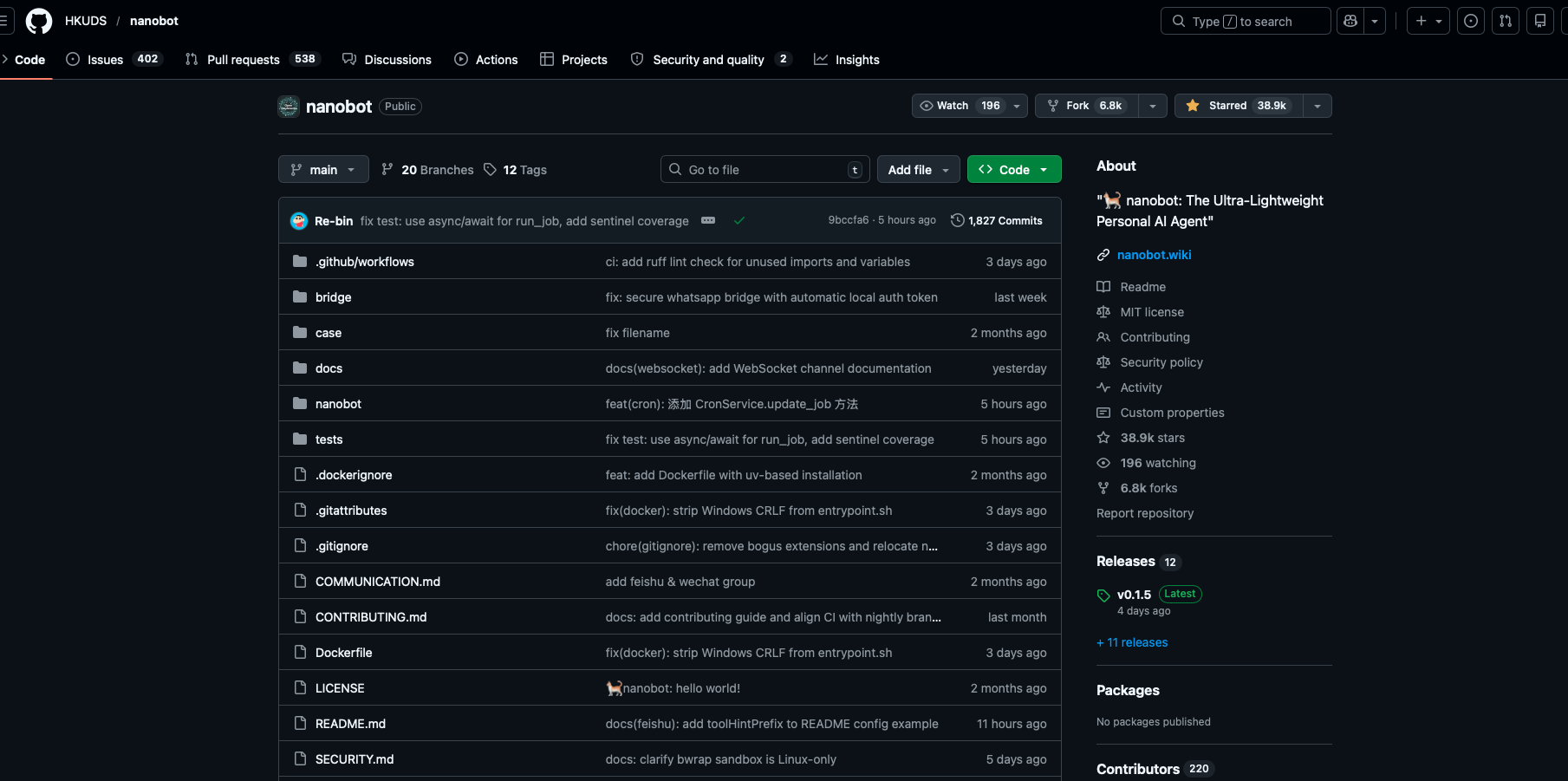Click the CONTRIBUTING.md file icon
This screenshot has width=1568, height=781.
tap(300, 617)
